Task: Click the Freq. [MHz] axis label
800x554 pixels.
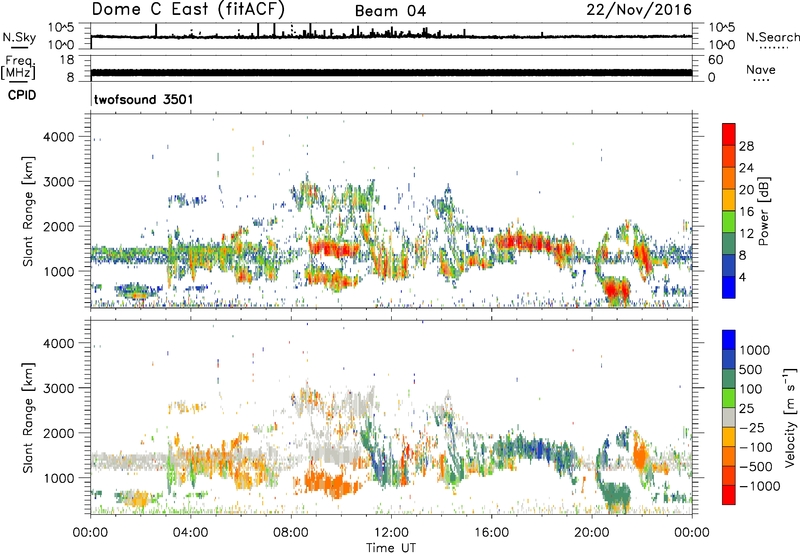Action: (18, 67)
